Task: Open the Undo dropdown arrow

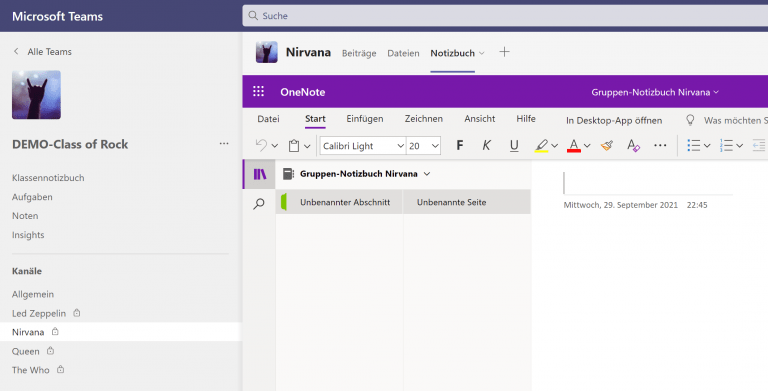Action: click(274, 146)
